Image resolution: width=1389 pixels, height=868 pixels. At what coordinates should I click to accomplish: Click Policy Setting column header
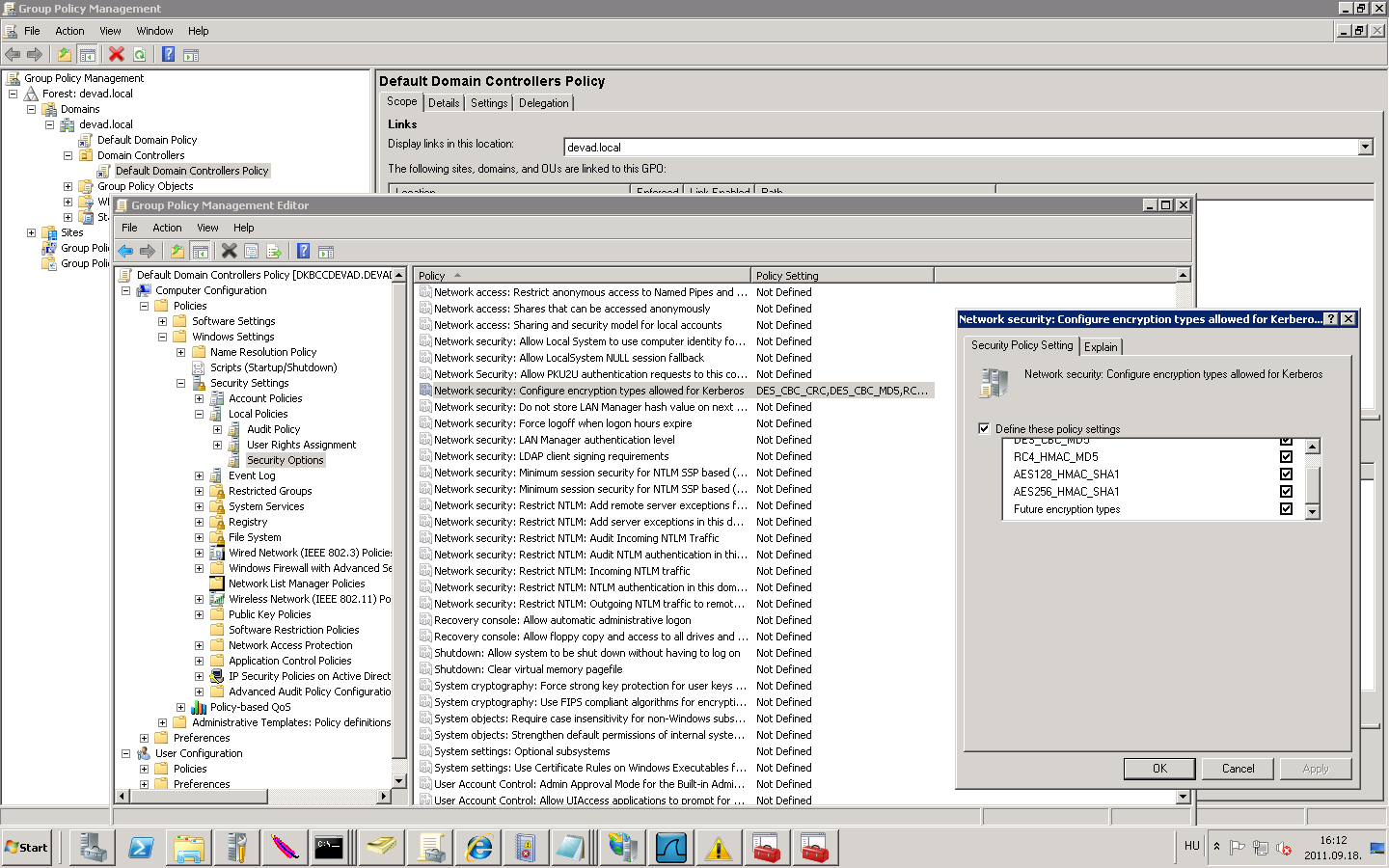pos(843,275)
